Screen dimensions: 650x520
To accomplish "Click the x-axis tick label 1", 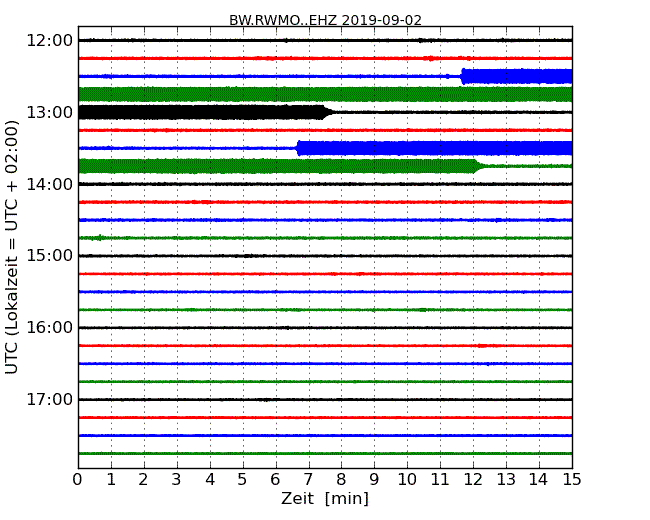I will click(x=111, y=480).
